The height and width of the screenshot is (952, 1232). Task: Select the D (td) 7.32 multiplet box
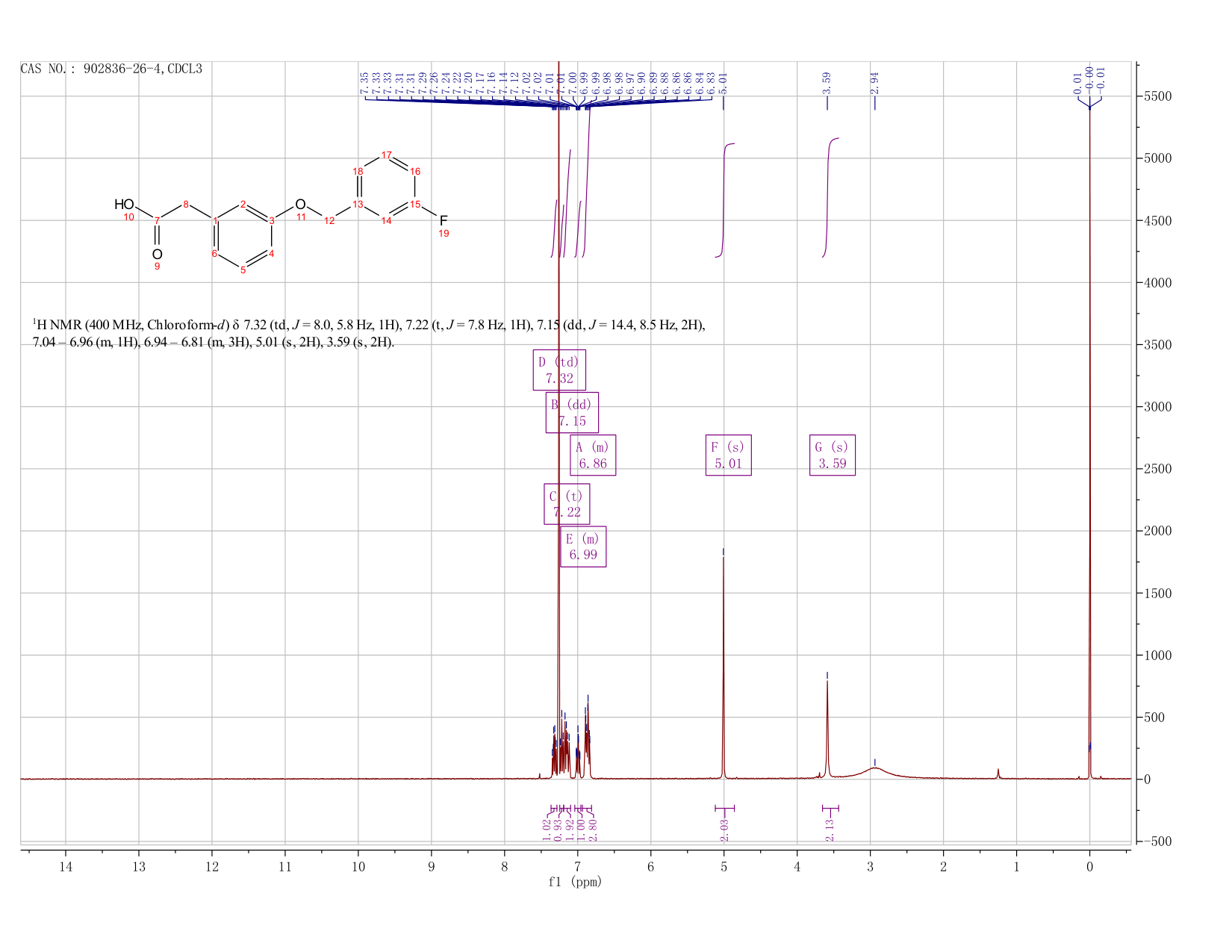(x=559, y=370)
